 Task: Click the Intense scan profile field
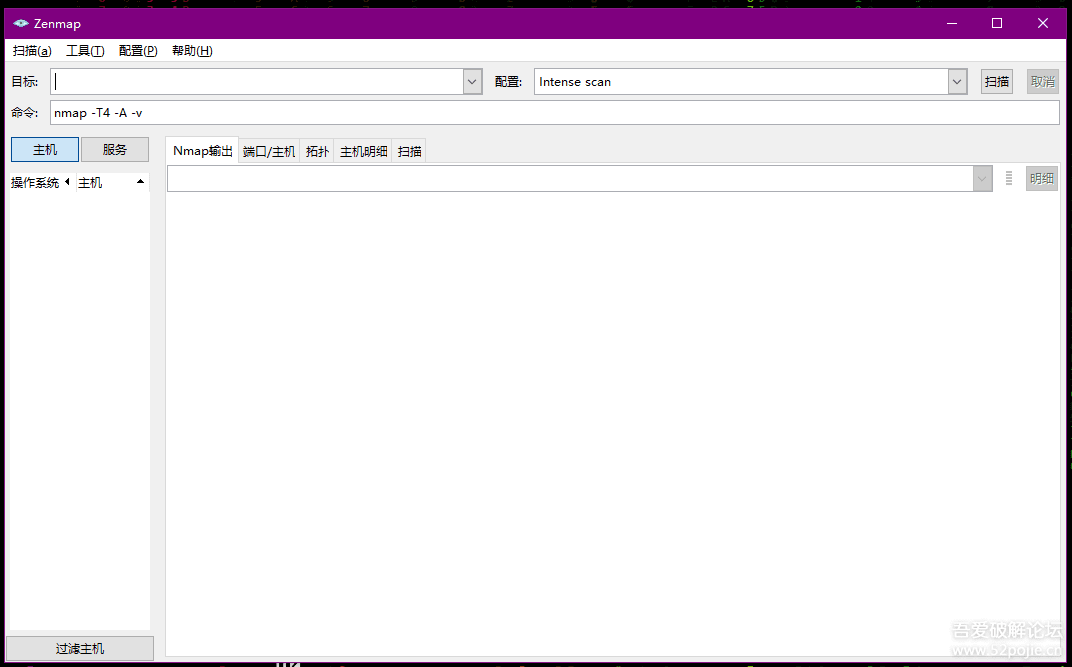coord(741,81)
